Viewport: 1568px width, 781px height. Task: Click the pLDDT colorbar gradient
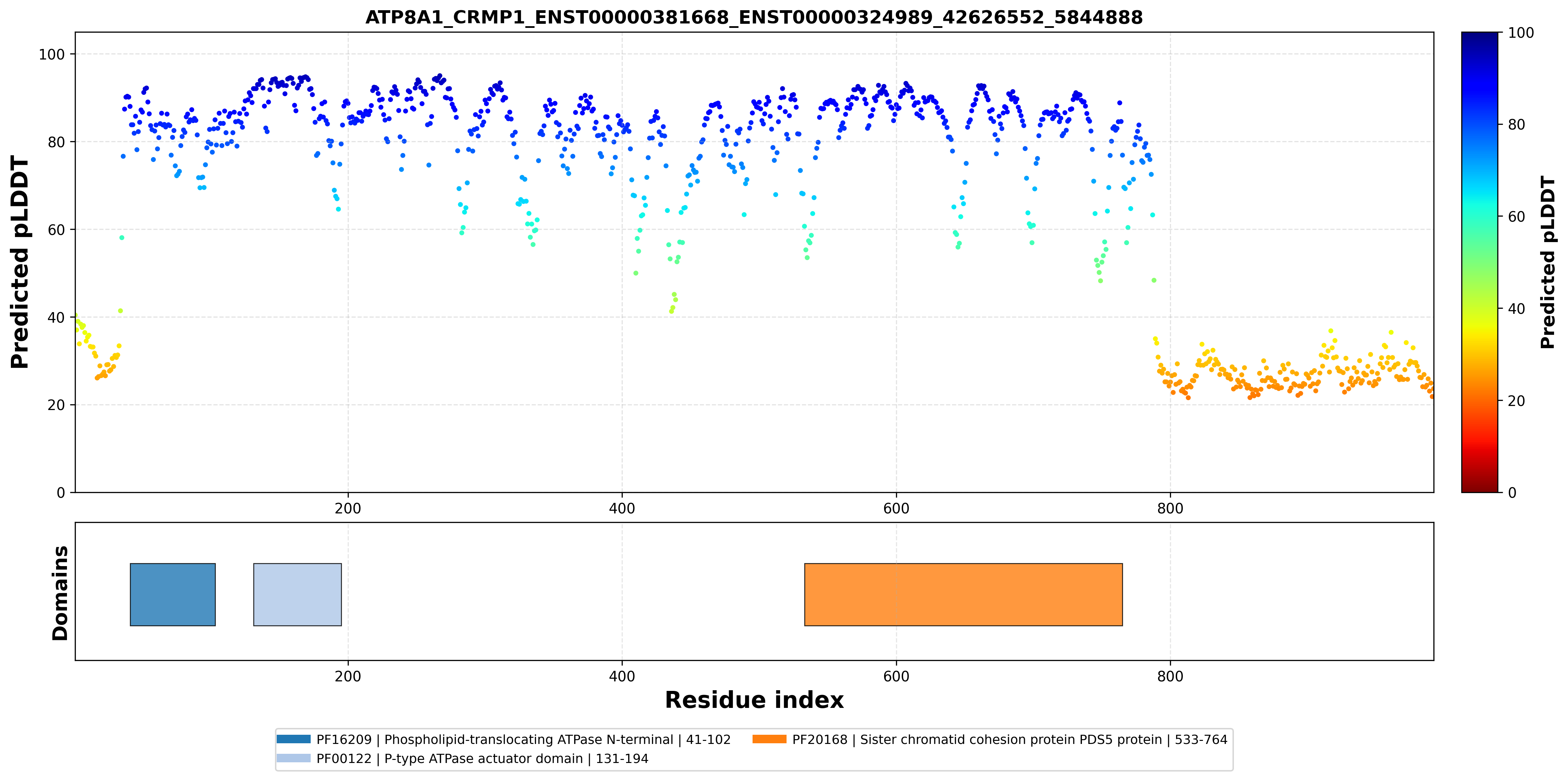click(x=1480, y=262)
